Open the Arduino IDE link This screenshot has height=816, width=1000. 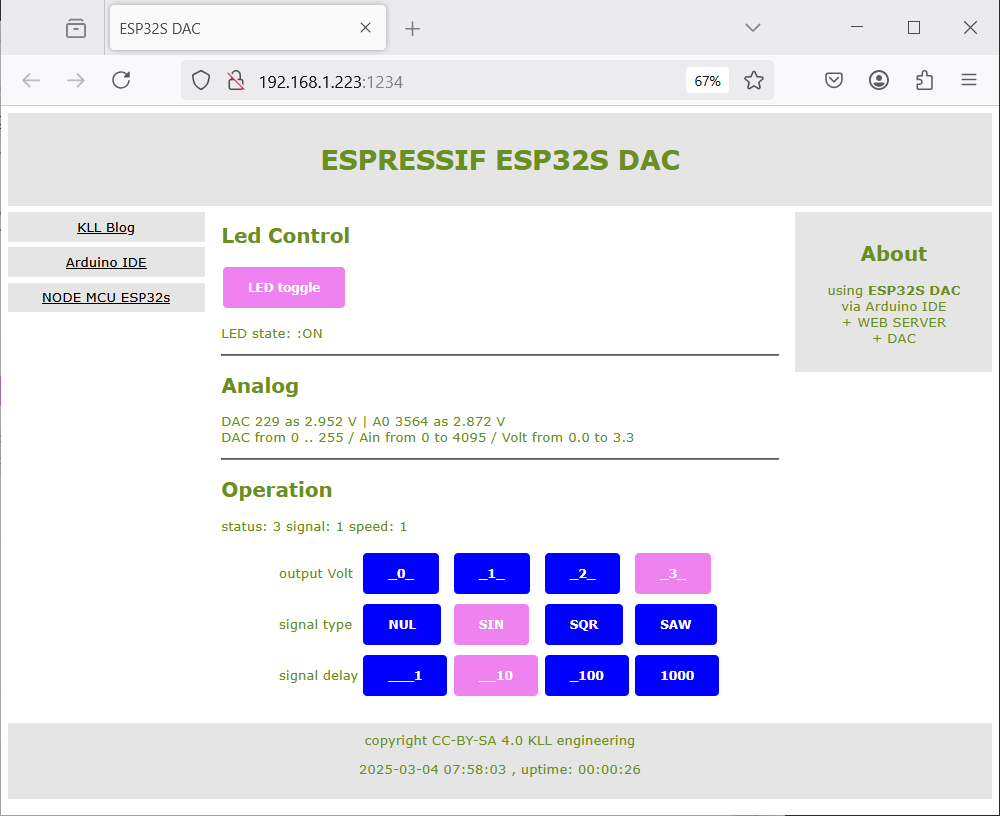(x=106, y=263)
